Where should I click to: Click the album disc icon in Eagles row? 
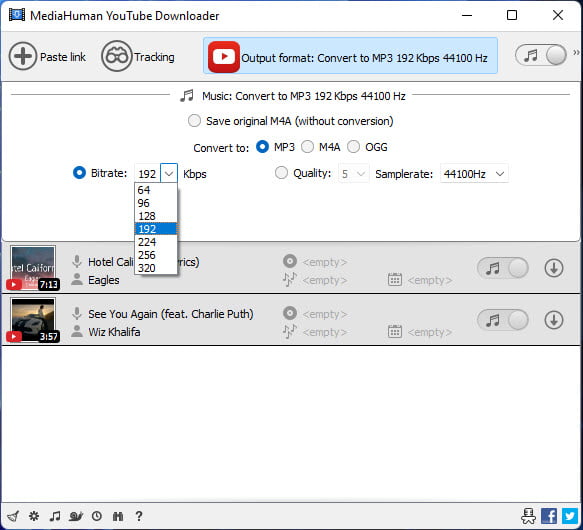click(x=290, y=261)
